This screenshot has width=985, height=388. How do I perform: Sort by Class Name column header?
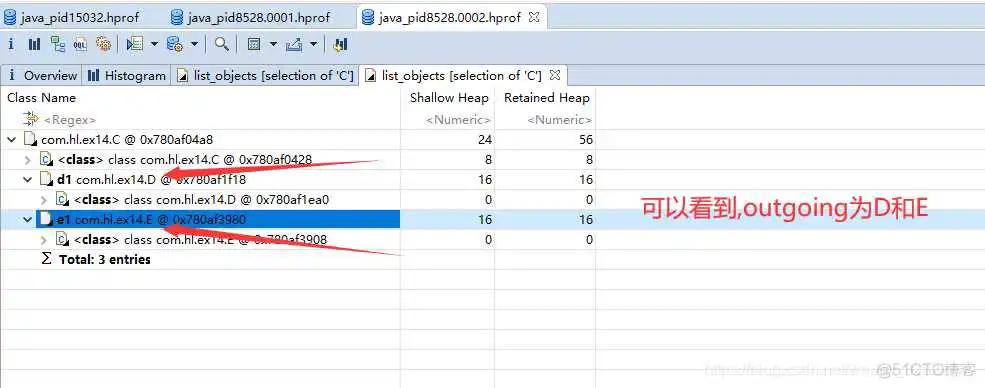41,98
